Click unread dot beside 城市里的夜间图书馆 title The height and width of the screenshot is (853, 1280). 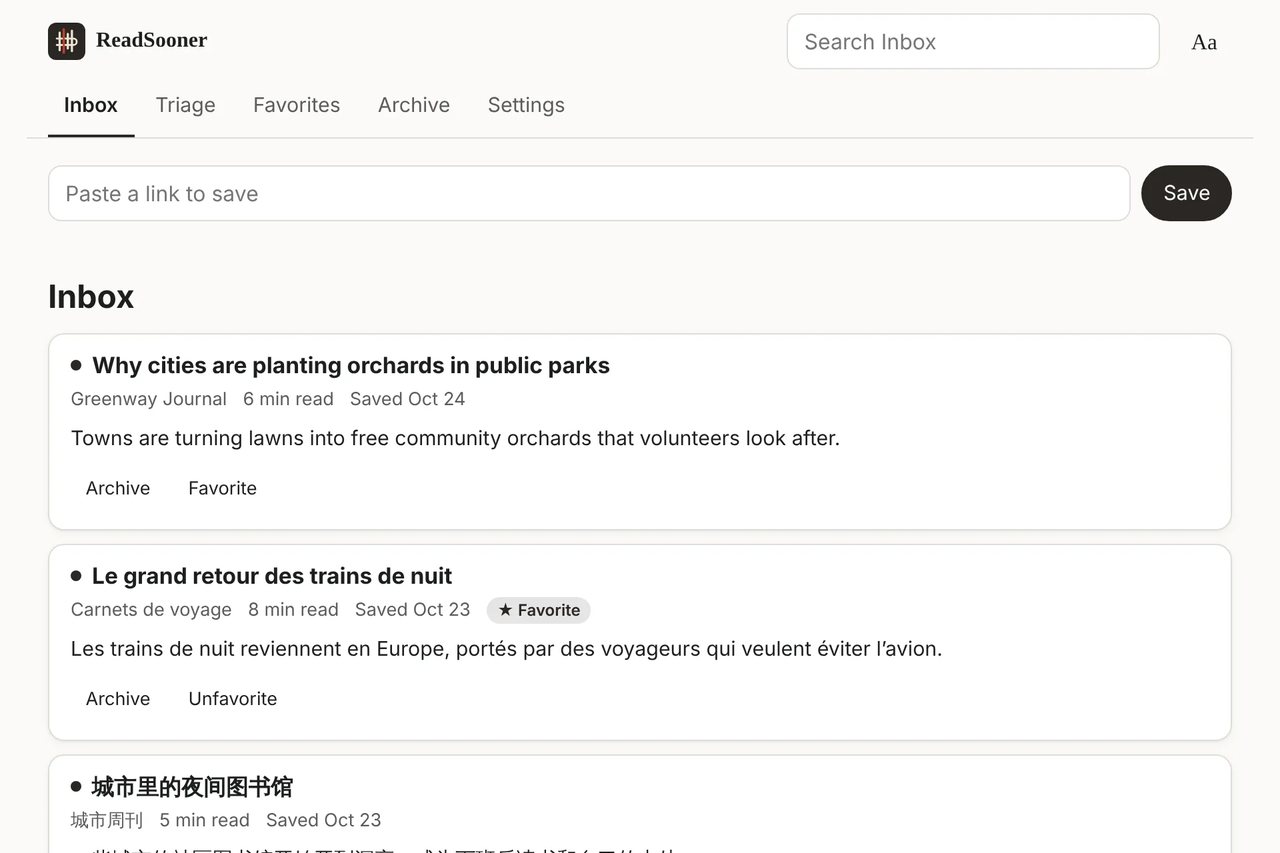pyautogui.click(x=76, y=787)
